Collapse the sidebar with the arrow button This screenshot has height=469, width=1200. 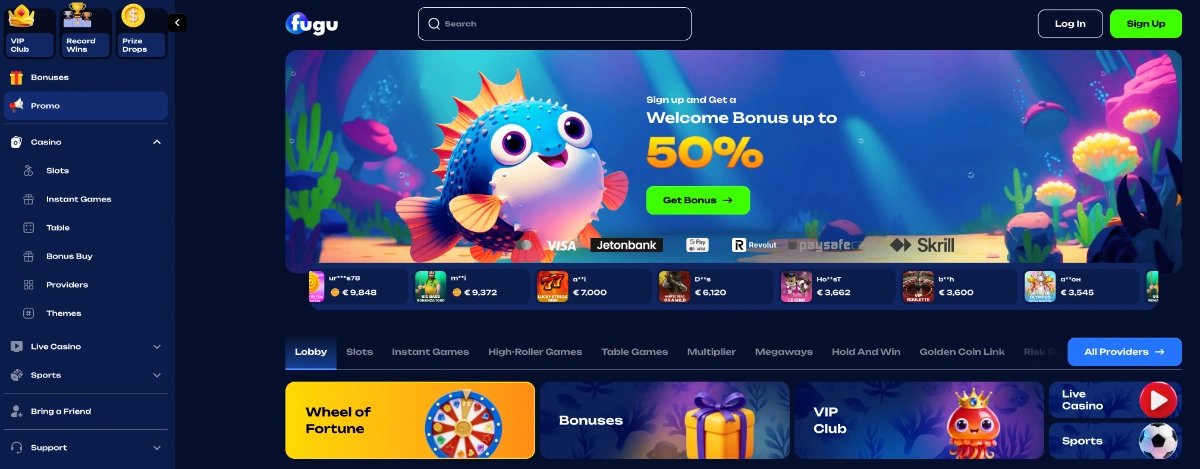pyautogui.click(x=177, y=22)
